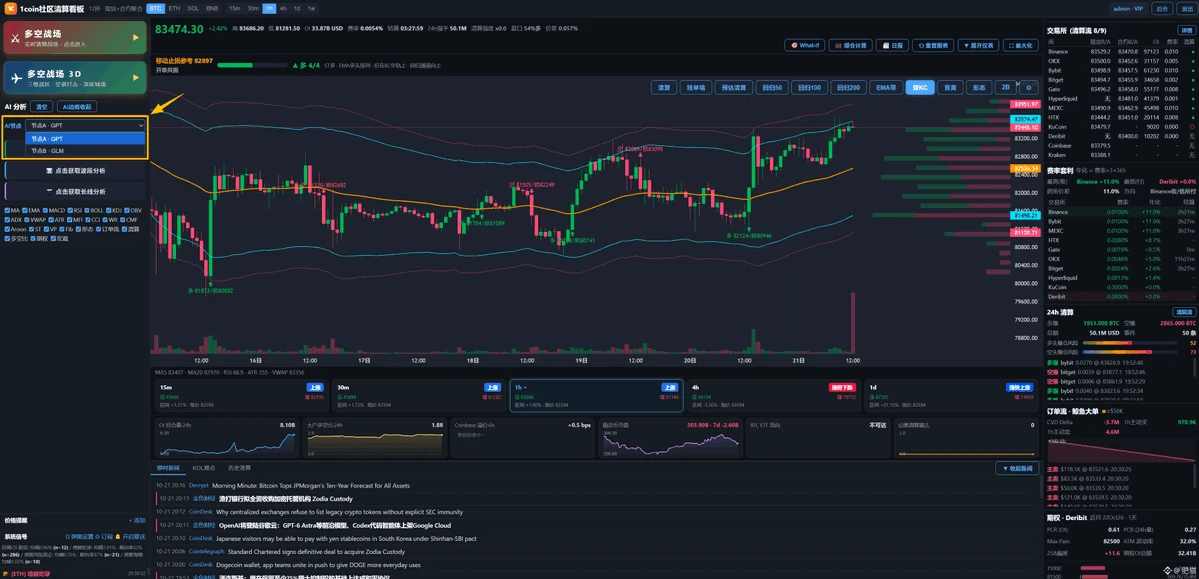
Task: Click play arrow on the 多空战场 3D card
Action: click(135, 77)
